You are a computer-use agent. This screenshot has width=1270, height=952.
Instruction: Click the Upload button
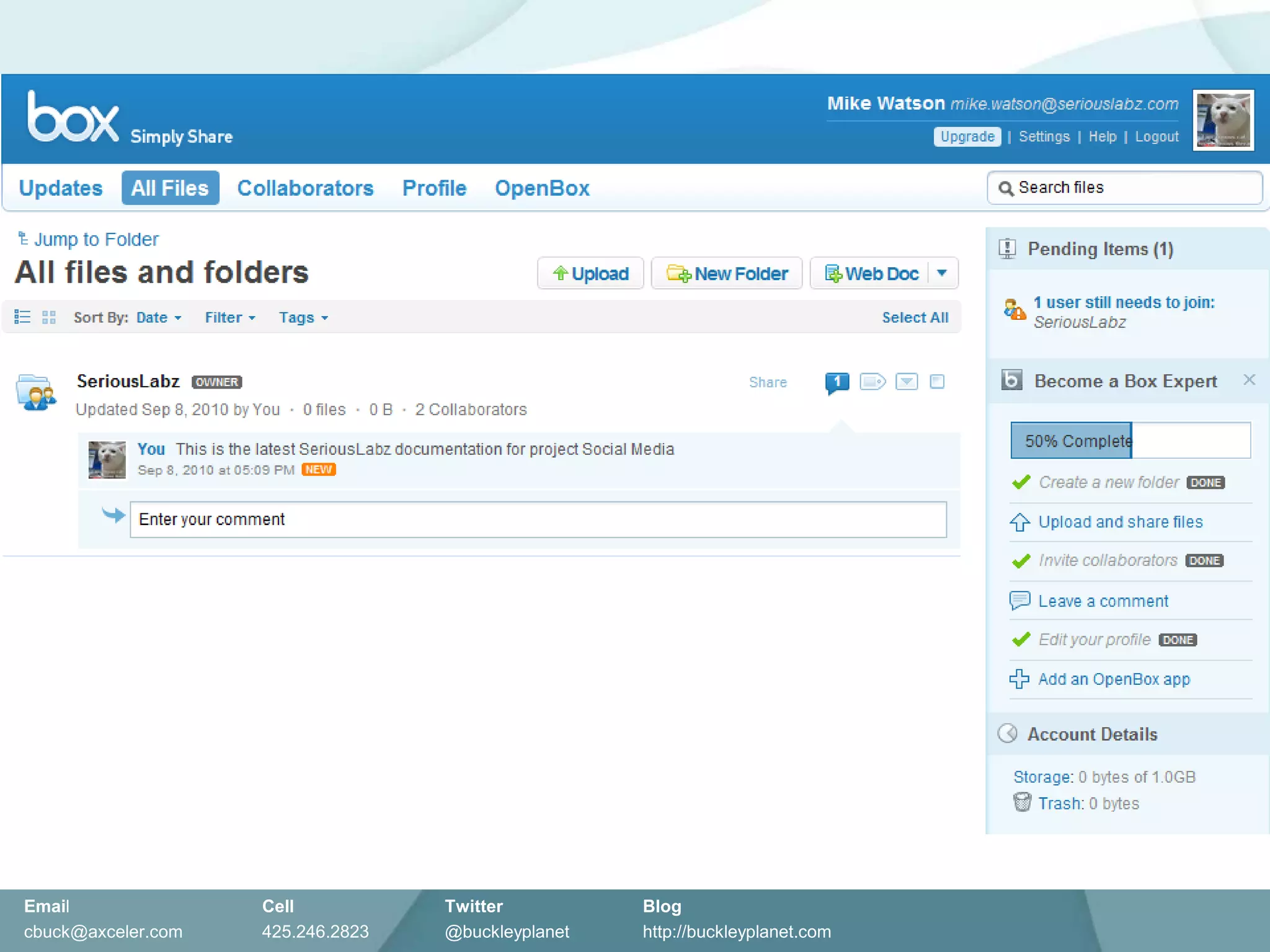pyautogui.click(x=590, y=273)
